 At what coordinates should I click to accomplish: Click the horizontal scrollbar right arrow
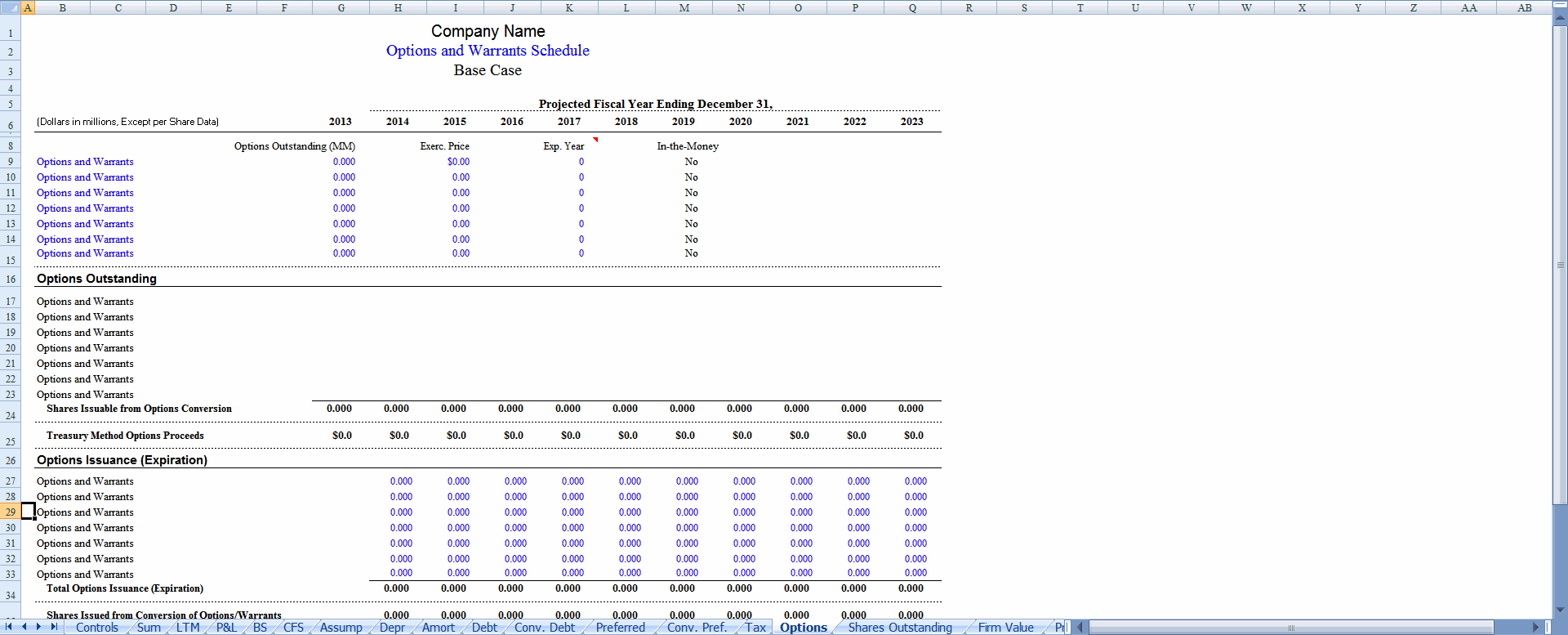pos(1535,628)
